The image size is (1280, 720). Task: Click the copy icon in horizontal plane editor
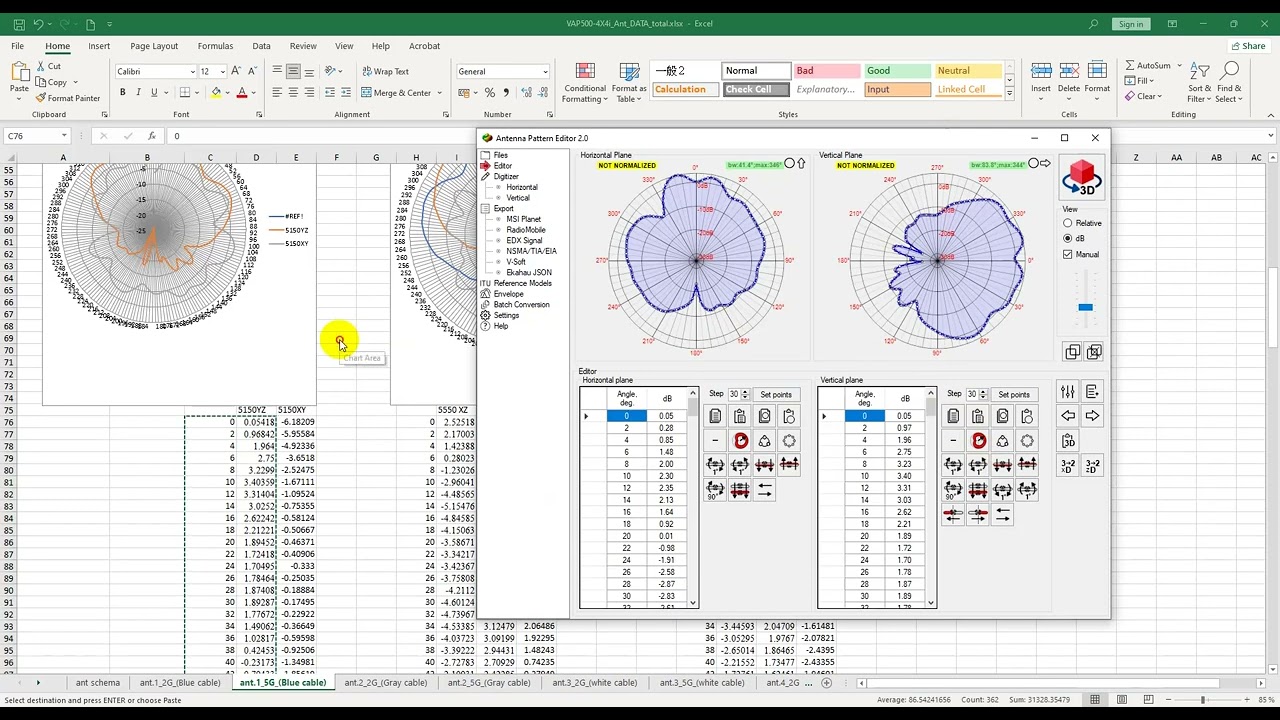(x=715, y=416)
